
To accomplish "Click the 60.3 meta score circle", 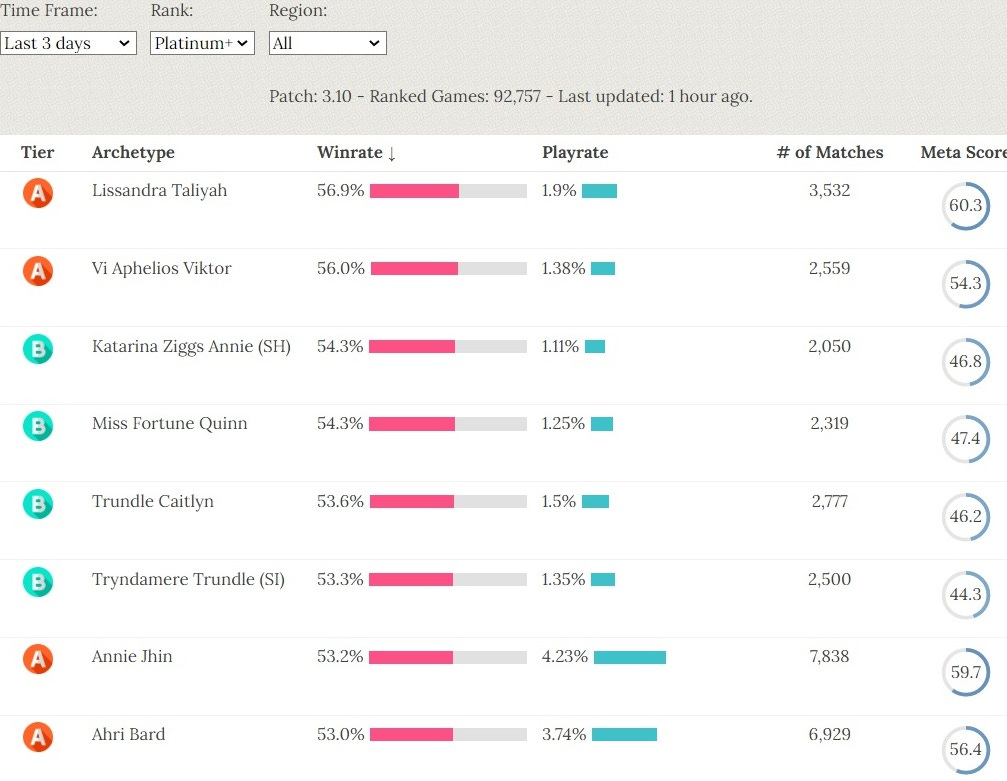I will 966,206.
